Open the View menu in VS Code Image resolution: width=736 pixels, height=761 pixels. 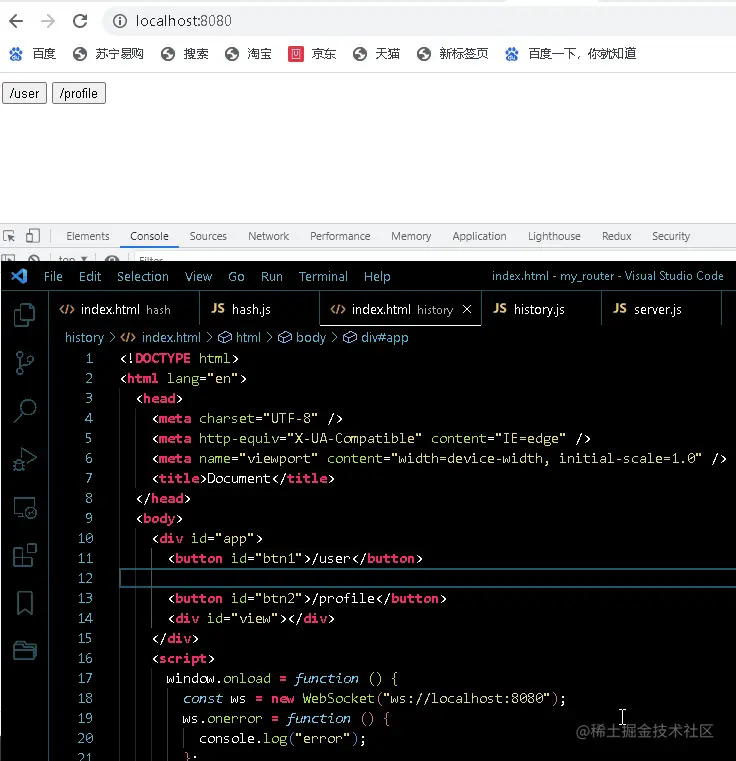tap(198, 277)
